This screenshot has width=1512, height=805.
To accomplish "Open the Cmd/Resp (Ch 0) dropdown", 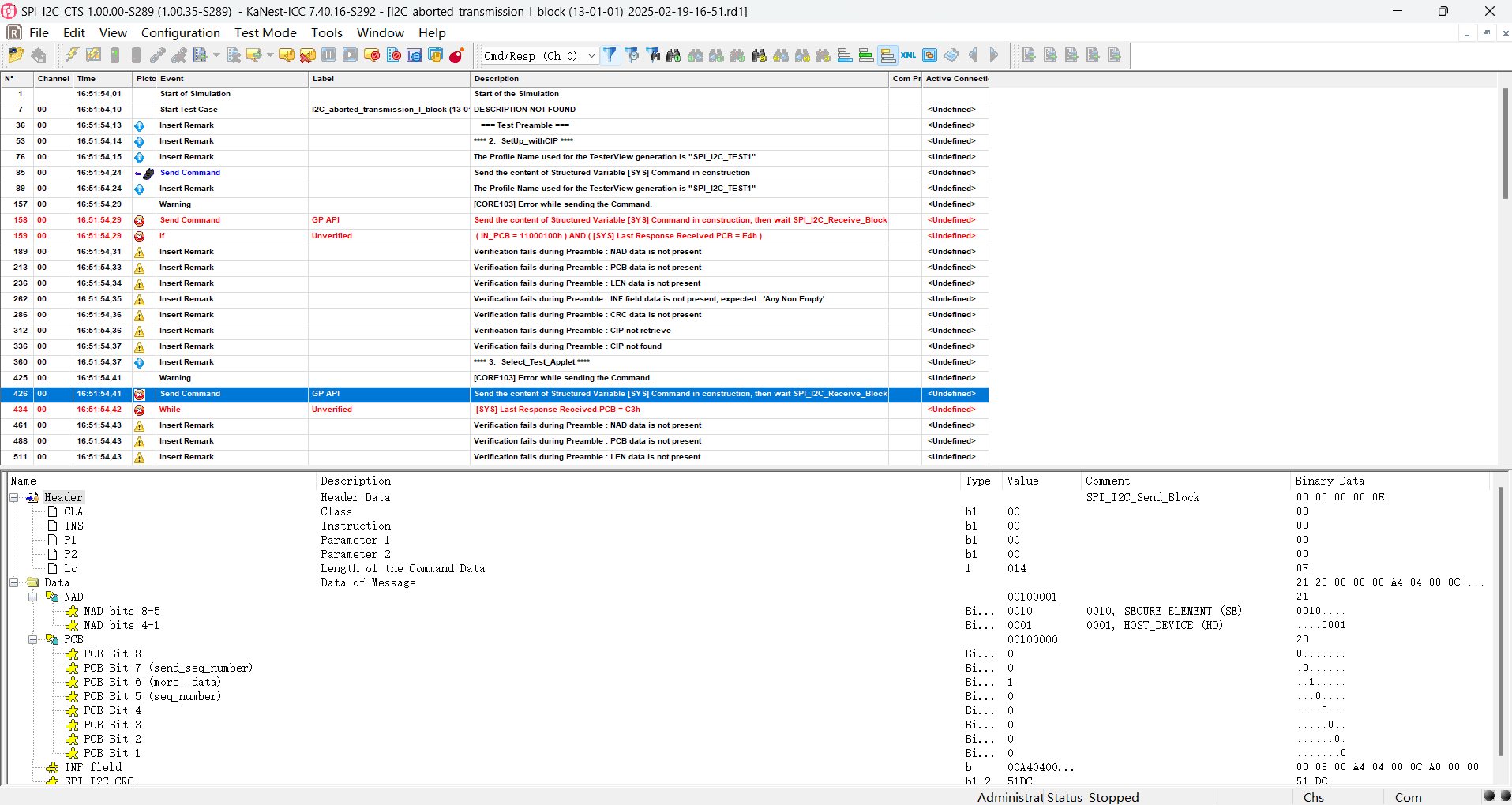I will coord(540,55).
